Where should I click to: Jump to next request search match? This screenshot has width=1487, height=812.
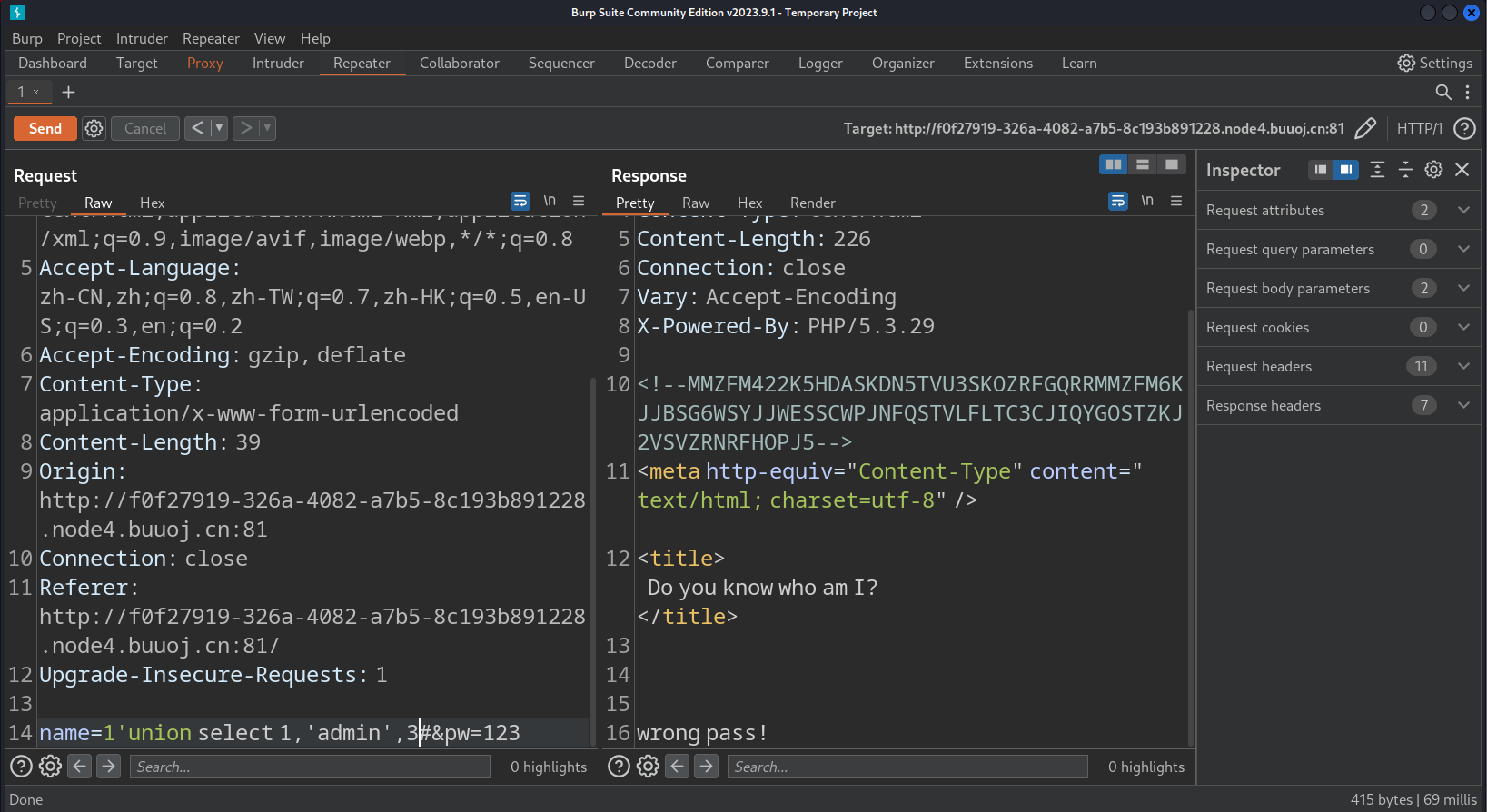(109, 767)
